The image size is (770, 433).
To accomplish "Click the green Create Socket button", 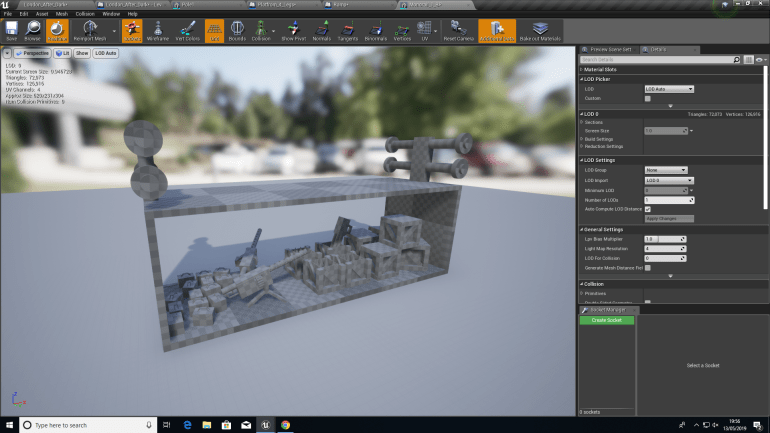I will [x=606, y=320].
